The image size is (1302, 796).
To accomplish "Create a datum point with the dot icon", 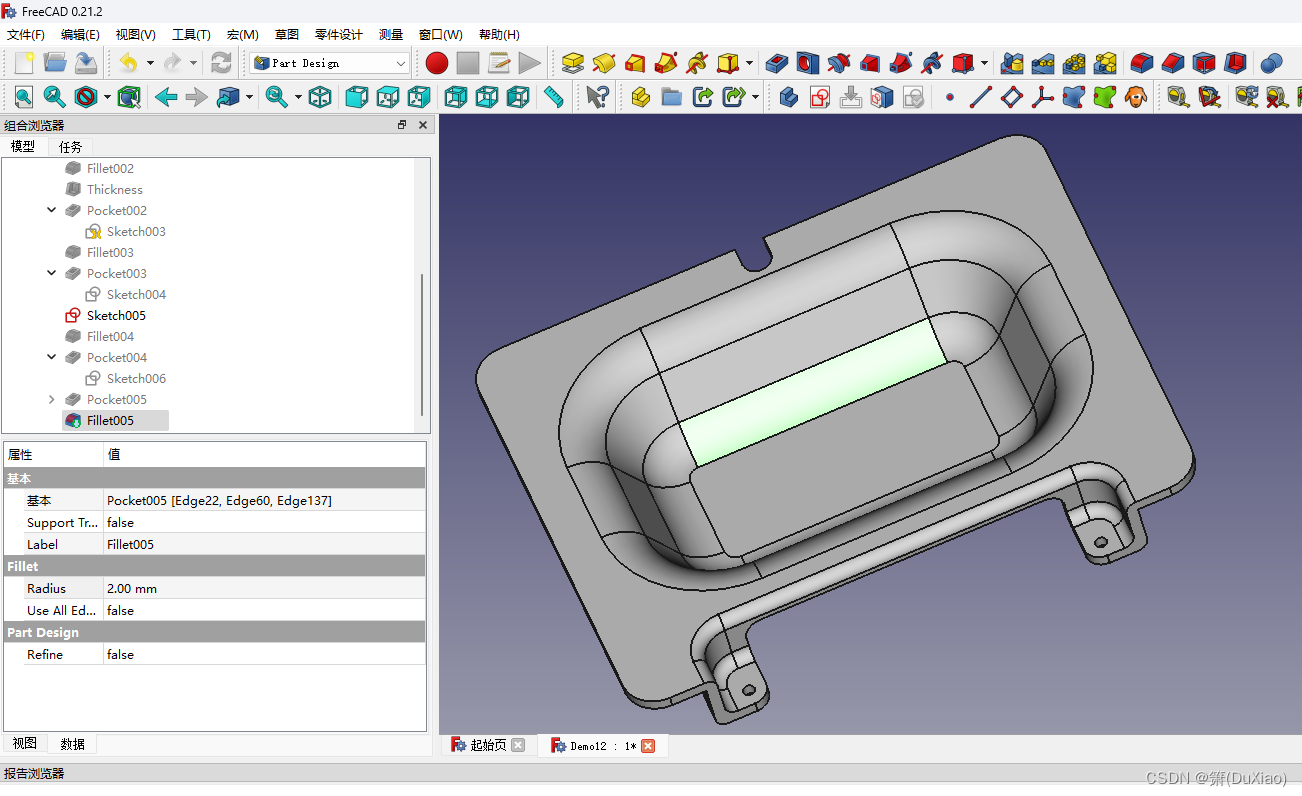I will 950,97.
